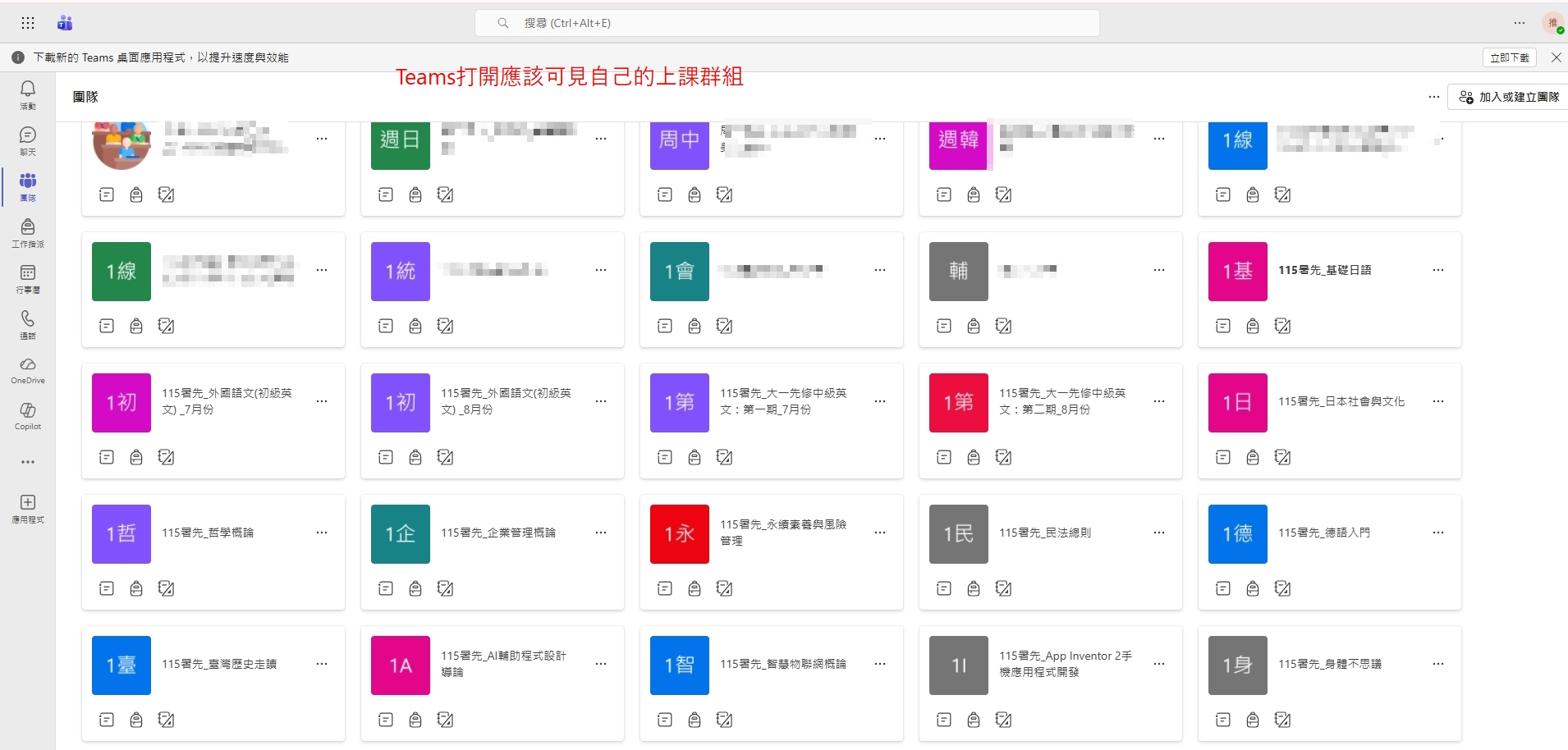Screen dimensions: 1568x750
Task: Select the 團隊 teams icon in sidebar
Action: [28, 187]
